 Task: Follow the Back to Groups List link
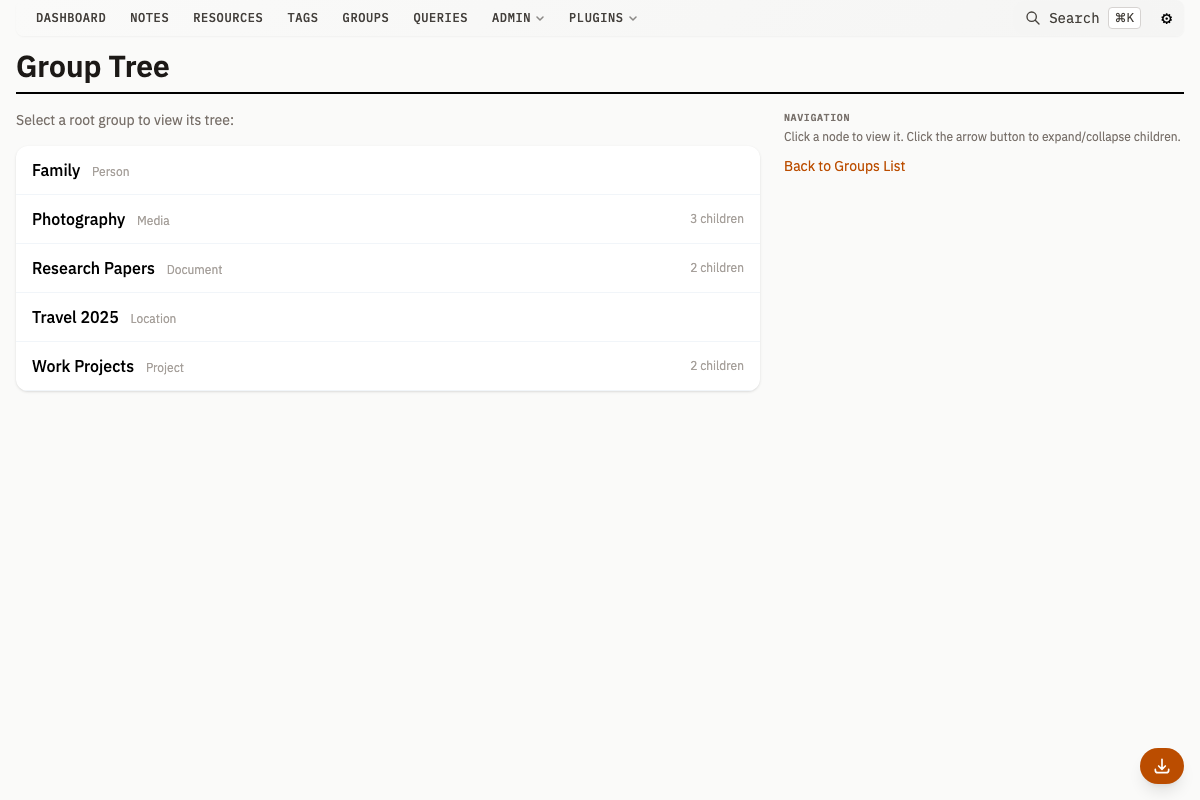click(x=844, y=166)
